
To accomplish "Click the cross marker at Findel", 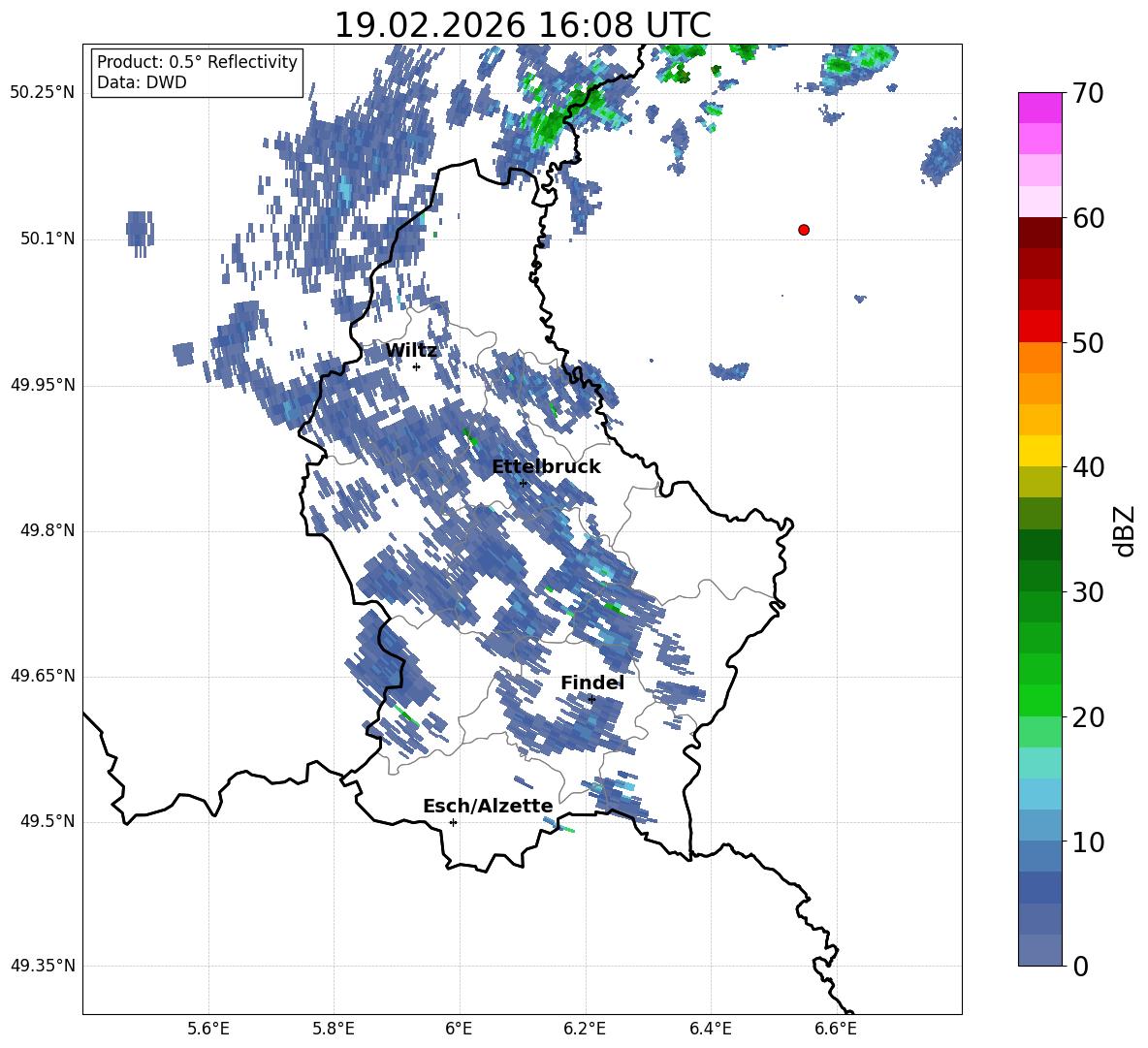I will [591, 700].
